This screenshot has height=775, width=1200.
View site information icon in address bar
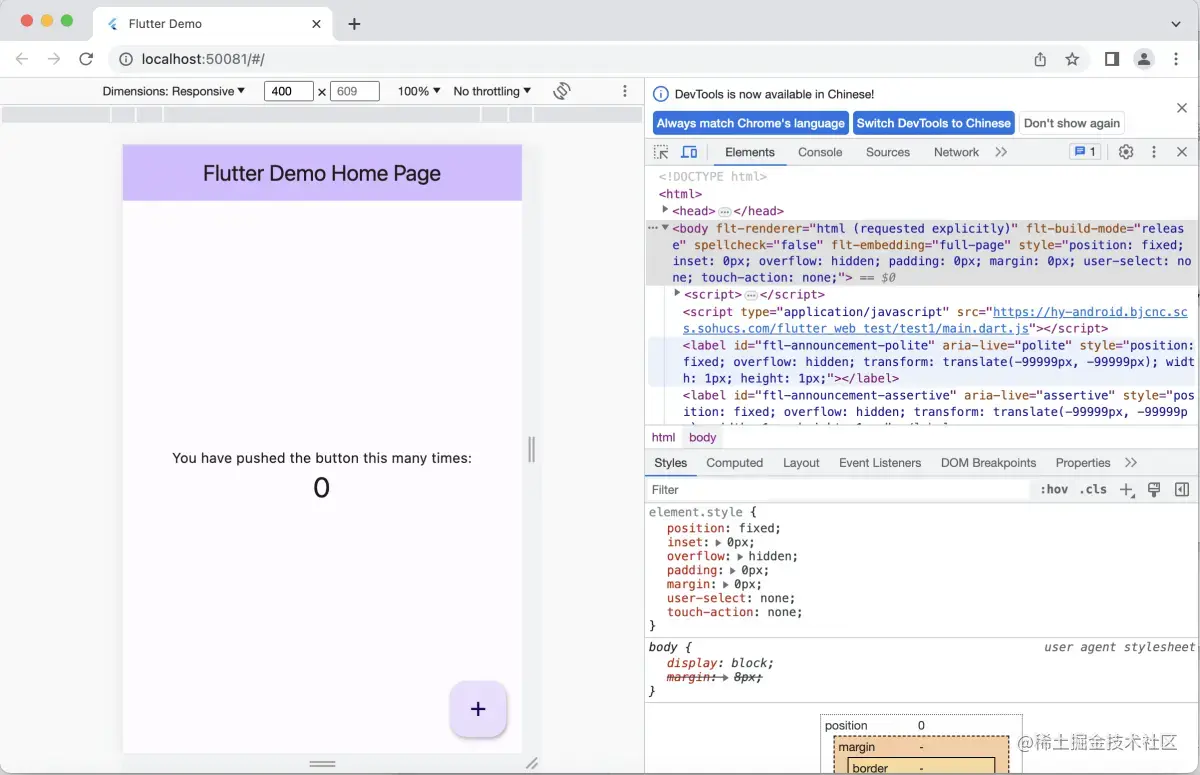click(126, 59)
